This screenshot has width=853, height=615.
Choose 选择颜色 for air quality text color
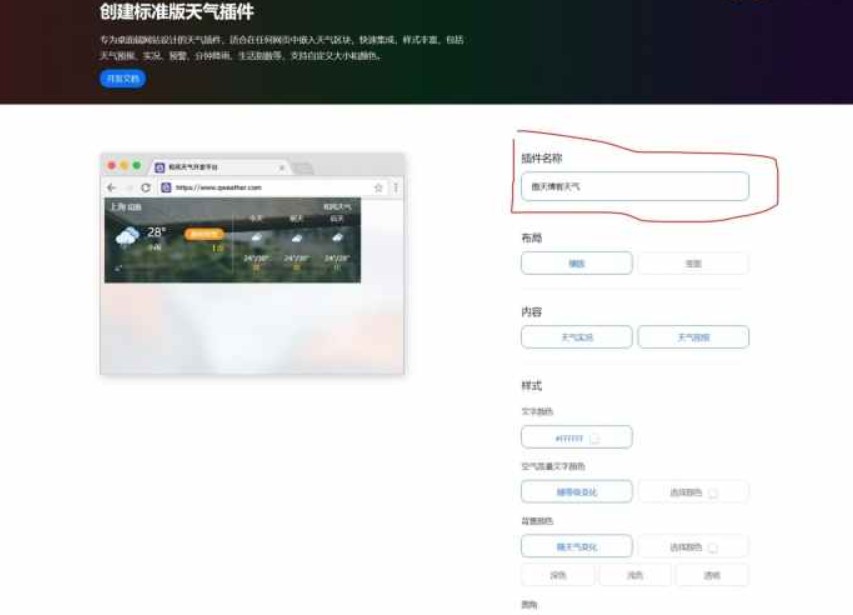pyautogui.click(x=693, y=492)
